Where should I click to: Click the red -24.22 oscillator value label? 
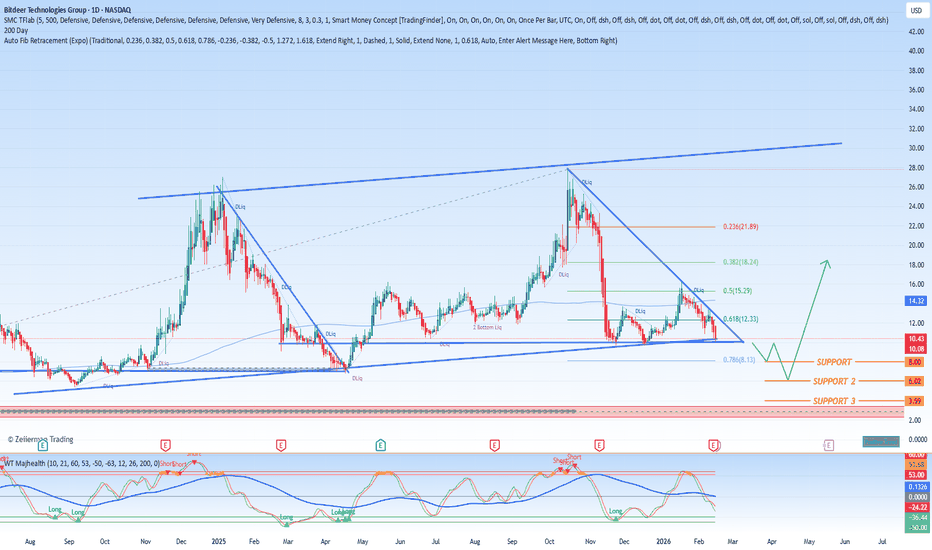coord(916,507)
